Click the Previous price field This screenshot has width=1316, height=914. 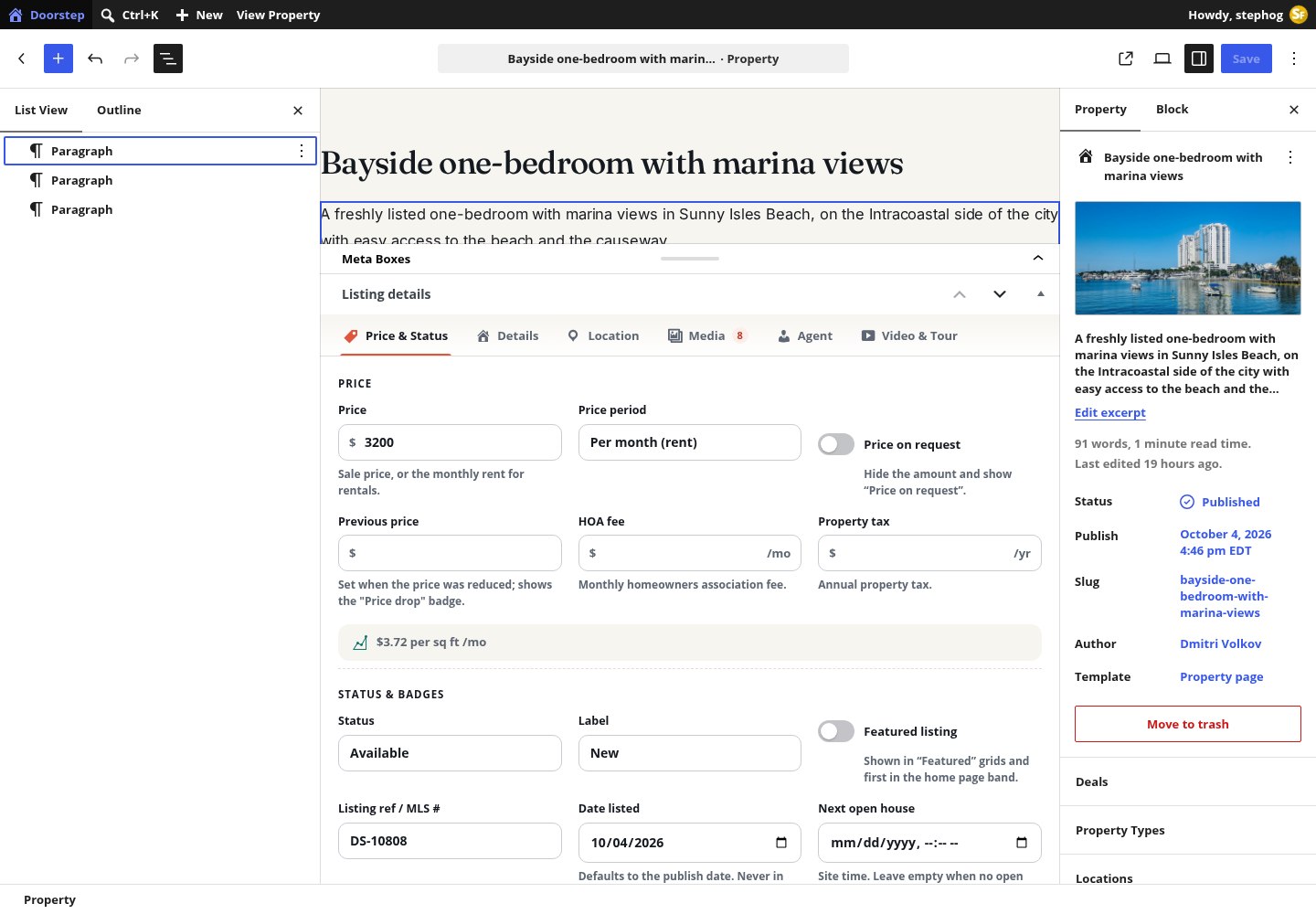click(x=450, y=553)
